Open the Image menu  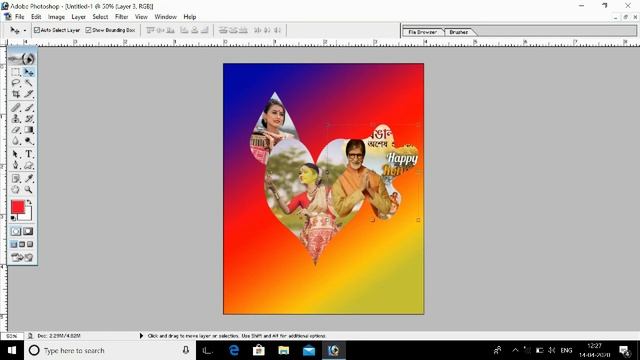[x=56, y=17]
